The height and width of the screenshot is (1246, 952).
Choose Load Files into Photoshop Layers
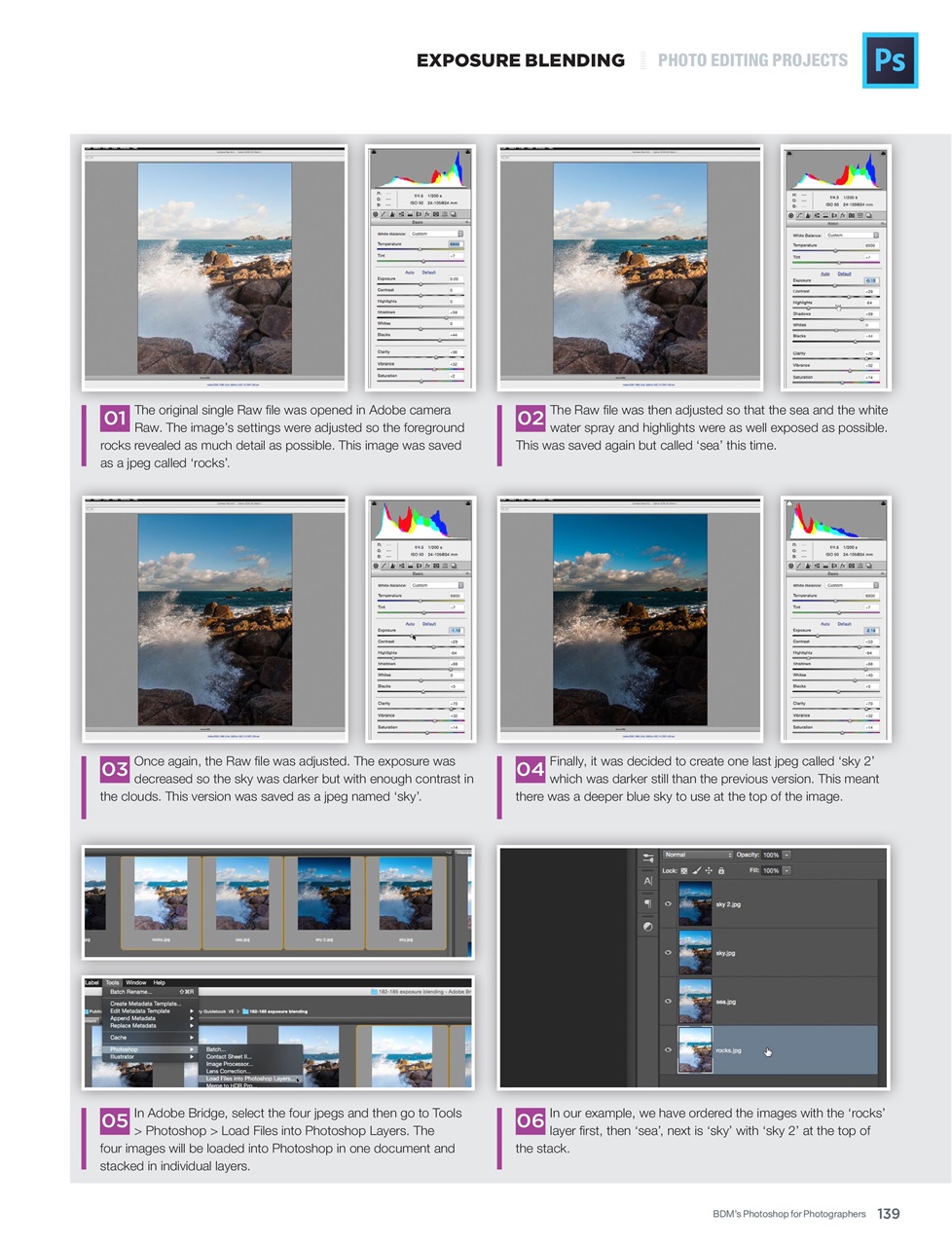[250, 1077]
